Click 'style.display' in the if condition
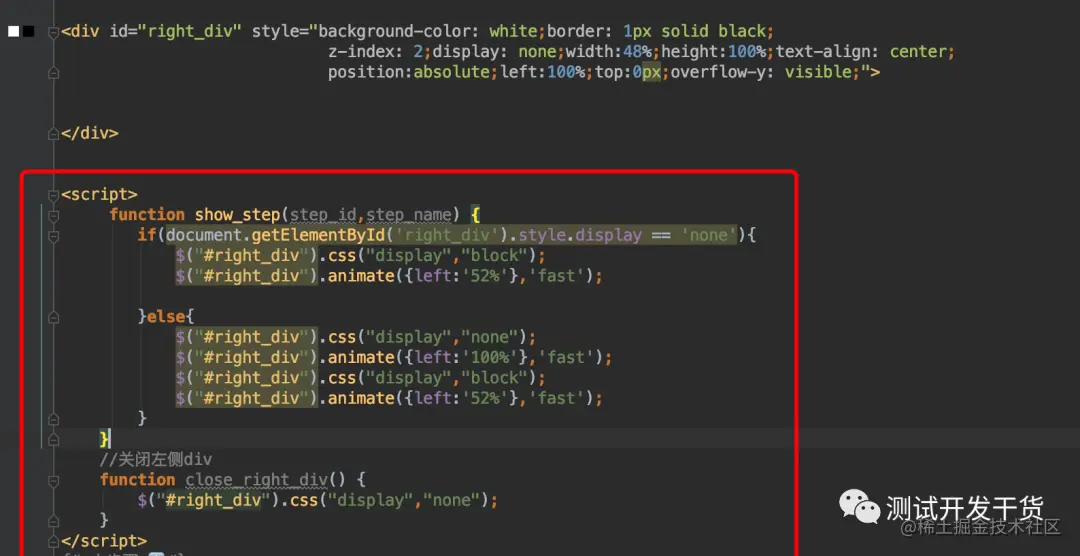1080x556 pixels. click(x=579, y=236)
